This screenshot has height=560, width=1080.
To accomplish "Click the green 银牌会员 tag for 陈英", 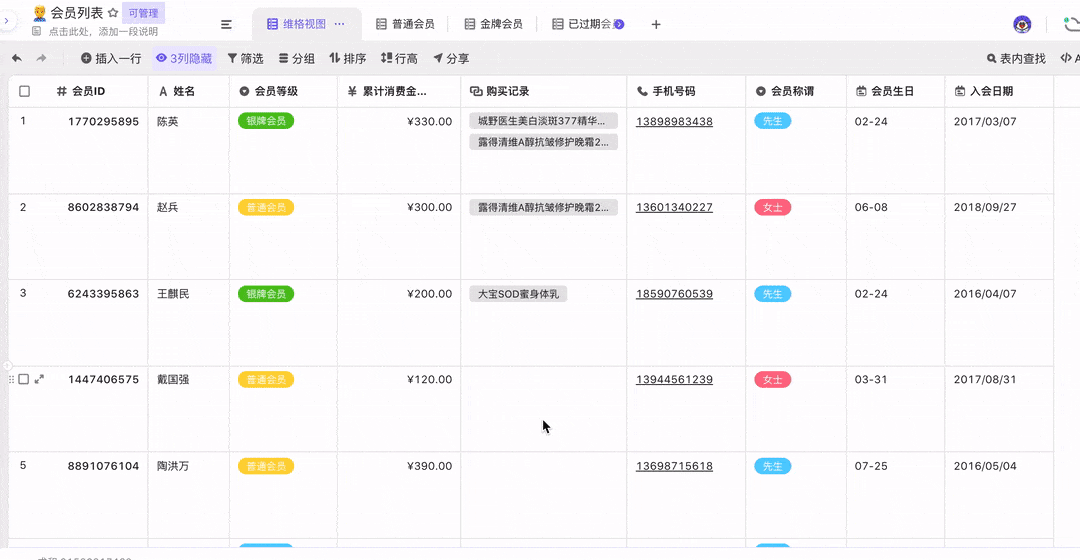I will pos(265,121).
